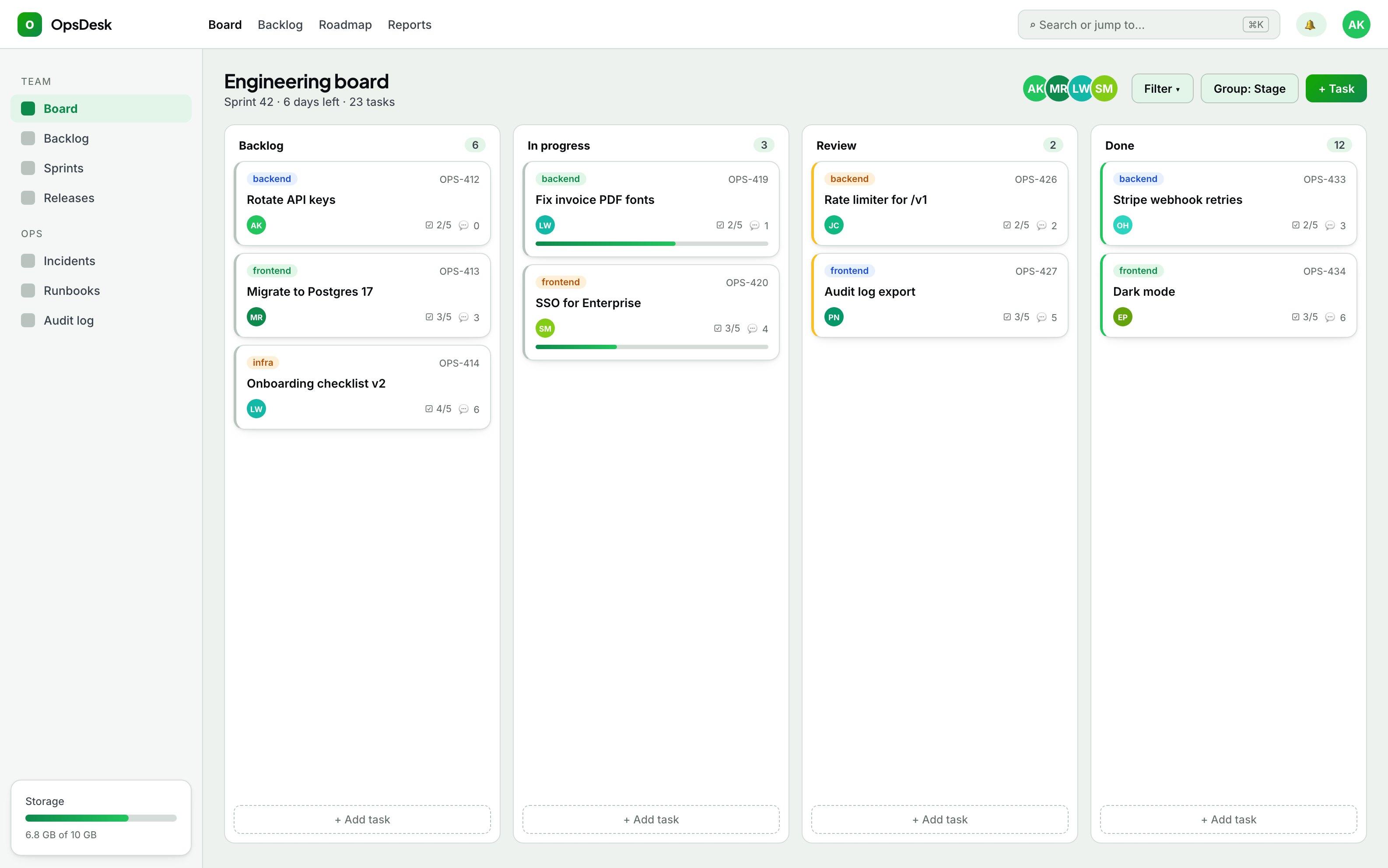Click comment icon on SSO for Enterprise card
The width and height of the screenshot is (1388, 868).
click(x=752, y=329)
